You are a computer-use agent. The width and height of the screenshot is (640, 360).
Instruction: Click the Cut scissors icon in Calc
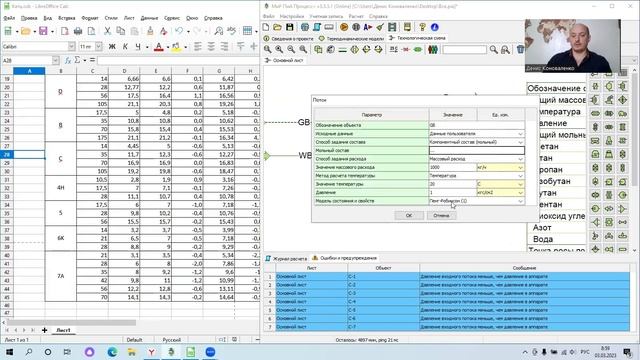[x=107, y=31]
